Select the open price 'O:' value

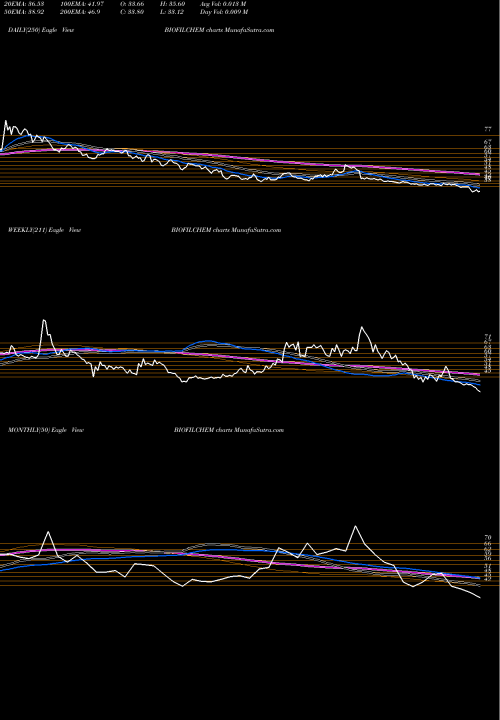click(x=132, y=4)
